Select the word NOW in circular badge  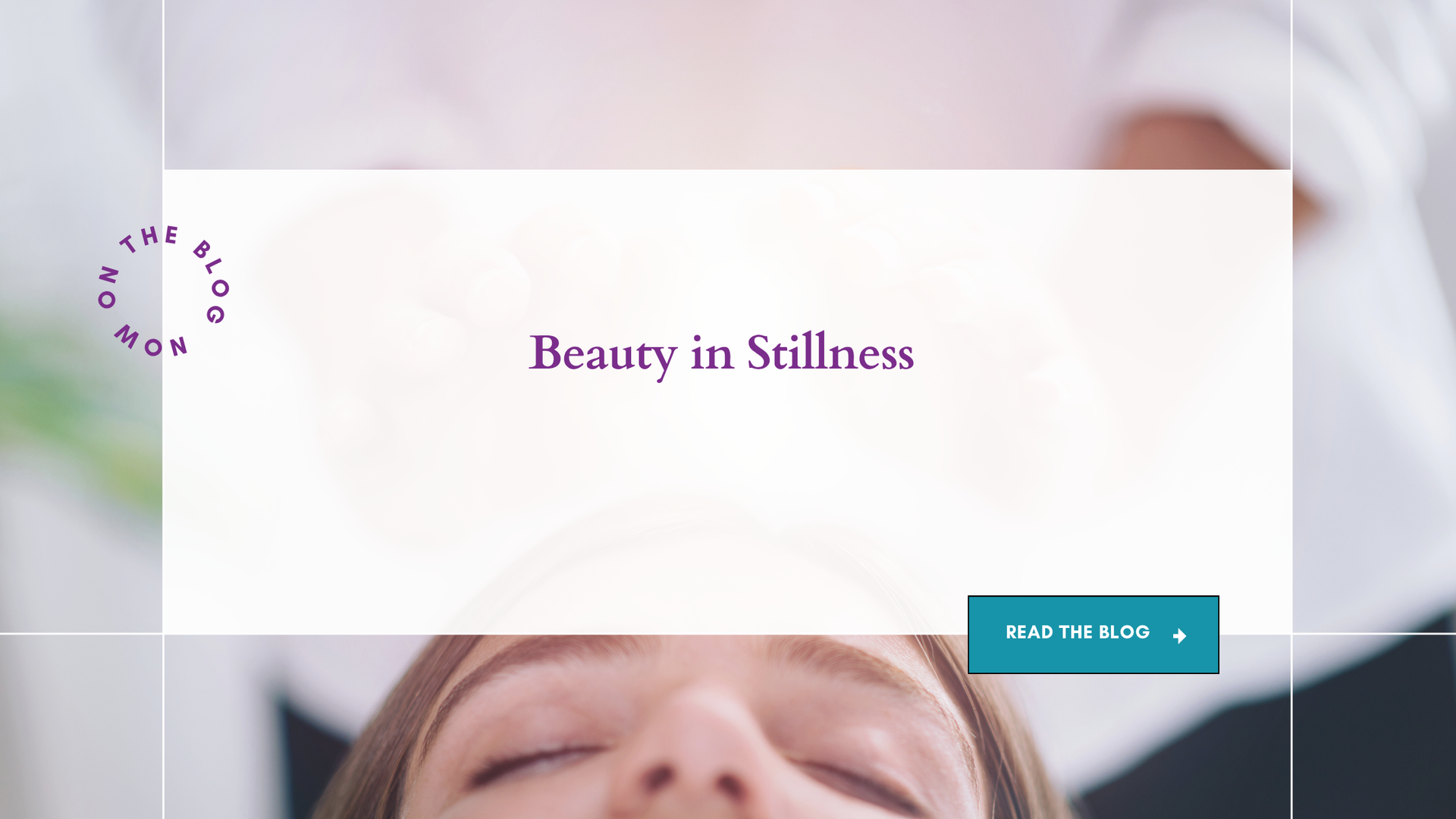point(151,341)
